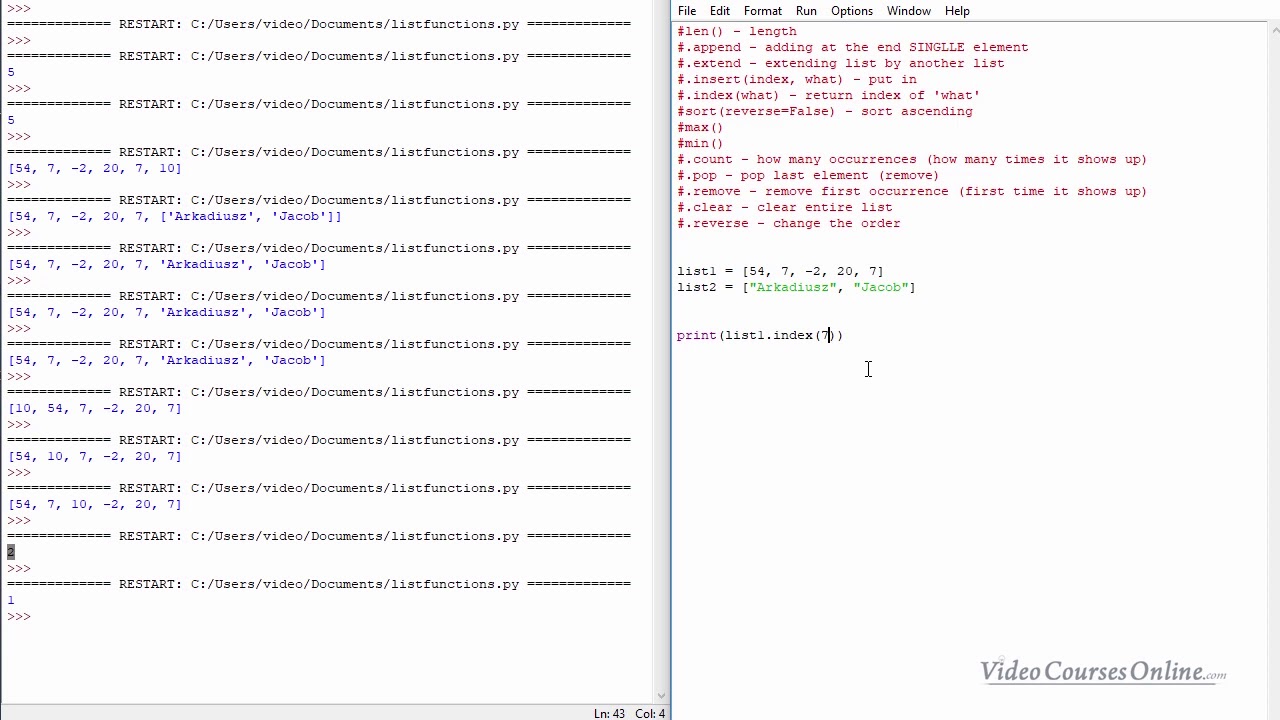Click the Ln: 43 status indicator
1280x720 pixels.
(x=609, y=713)
